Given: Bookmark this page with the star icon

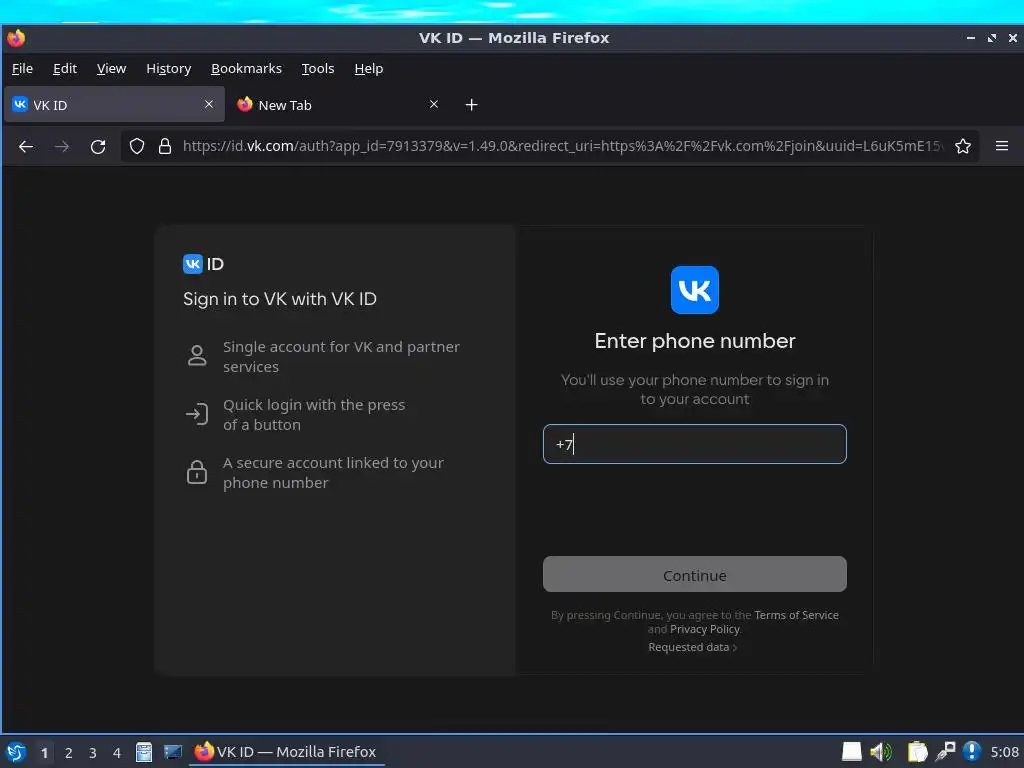Looking at the screenshot, I should [x=963, y=146].
